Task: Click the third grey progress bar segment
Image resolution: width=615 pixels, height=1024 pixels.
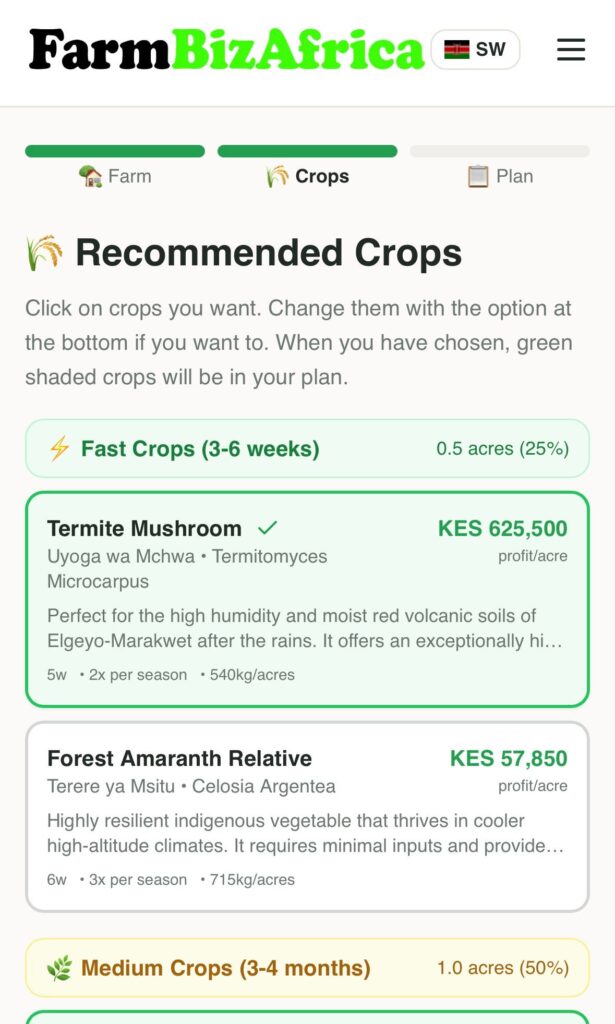Action: coord(499,152)
